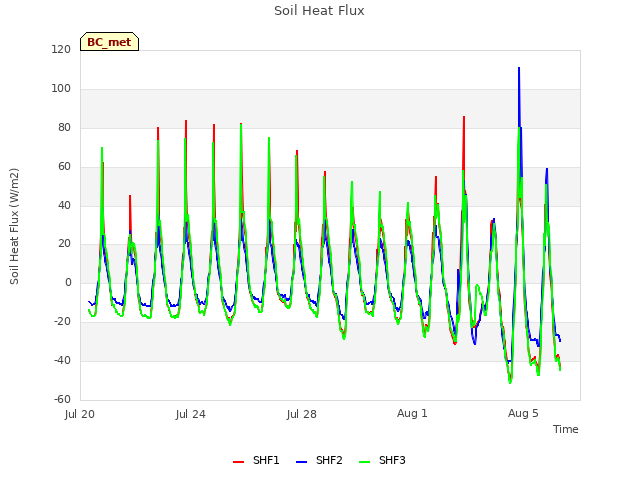Click the tallest blue SHF2 peak near Aug 5
640x480 pixels.
(519, 68)
